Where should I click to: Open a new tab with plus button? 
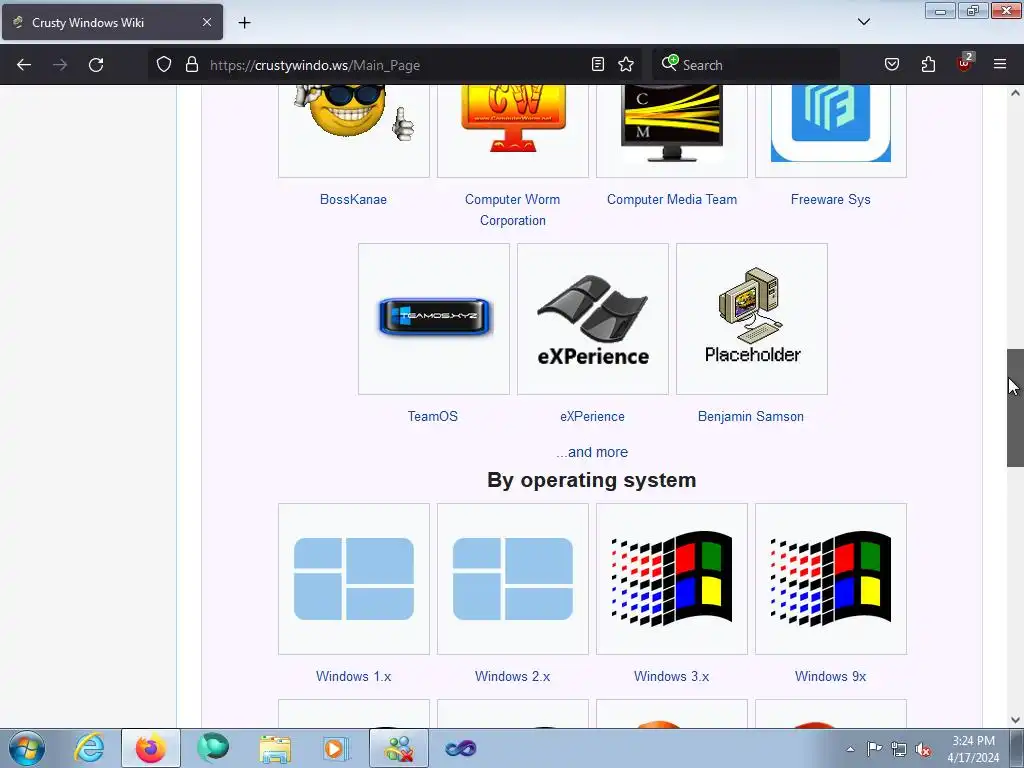click(x=244, y=23)
